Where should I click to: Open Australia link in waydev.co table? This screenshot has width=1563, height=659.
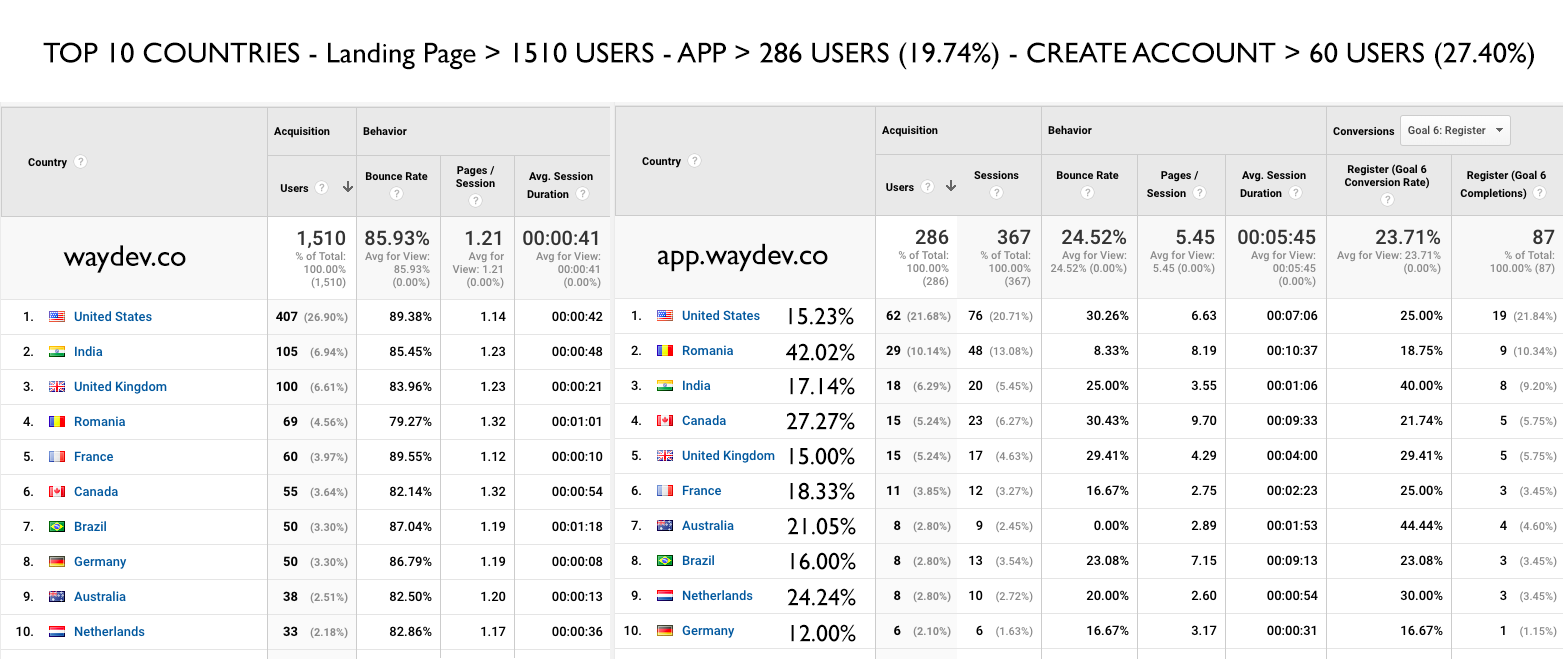[x=100, y=597]
